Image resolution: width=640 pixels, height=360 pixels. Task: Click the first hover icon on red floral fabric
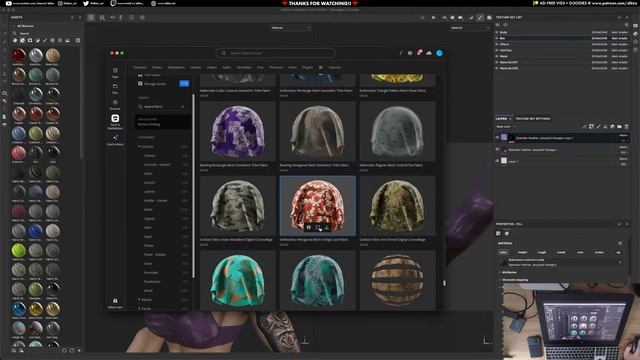[x=309, y=227]
